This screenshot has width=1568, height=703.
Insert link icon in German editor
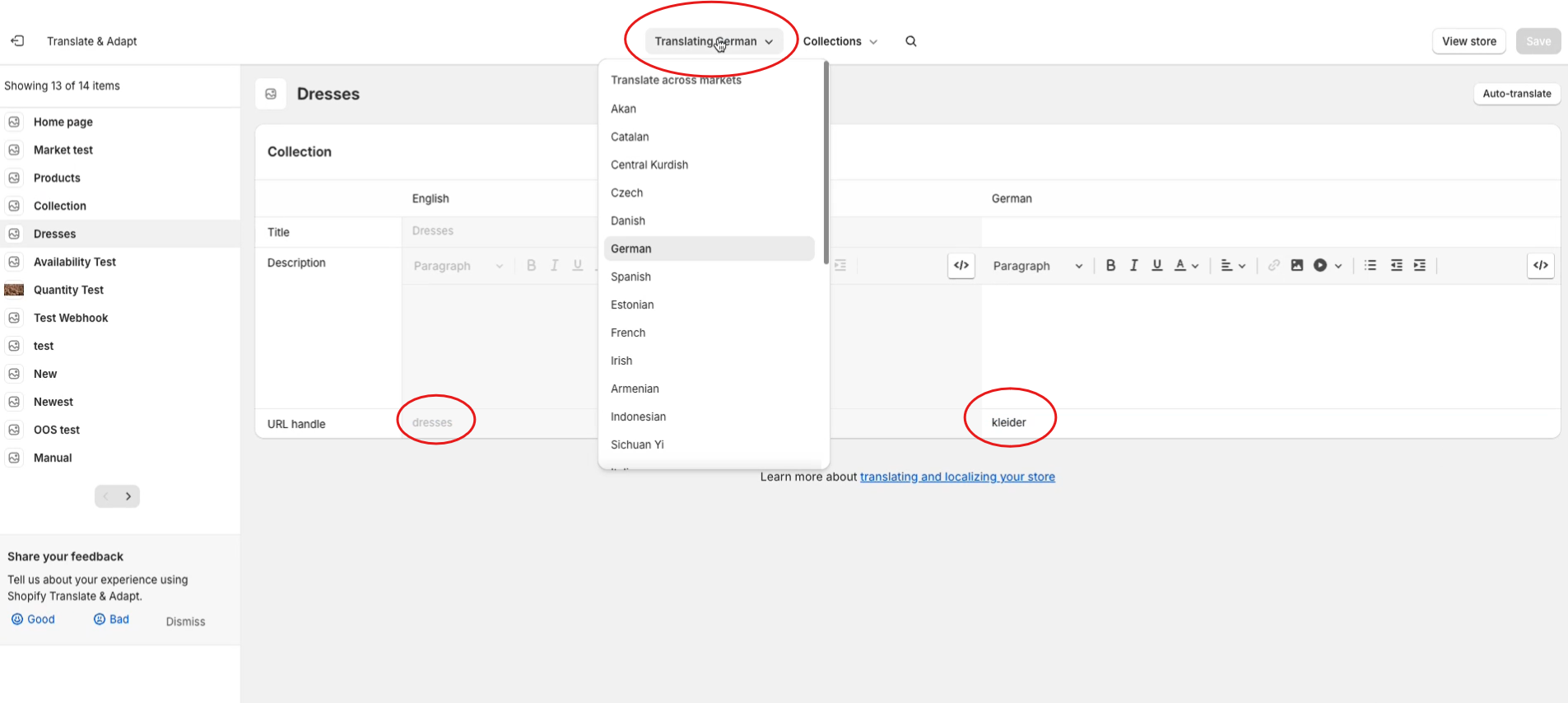point(1273,265)
